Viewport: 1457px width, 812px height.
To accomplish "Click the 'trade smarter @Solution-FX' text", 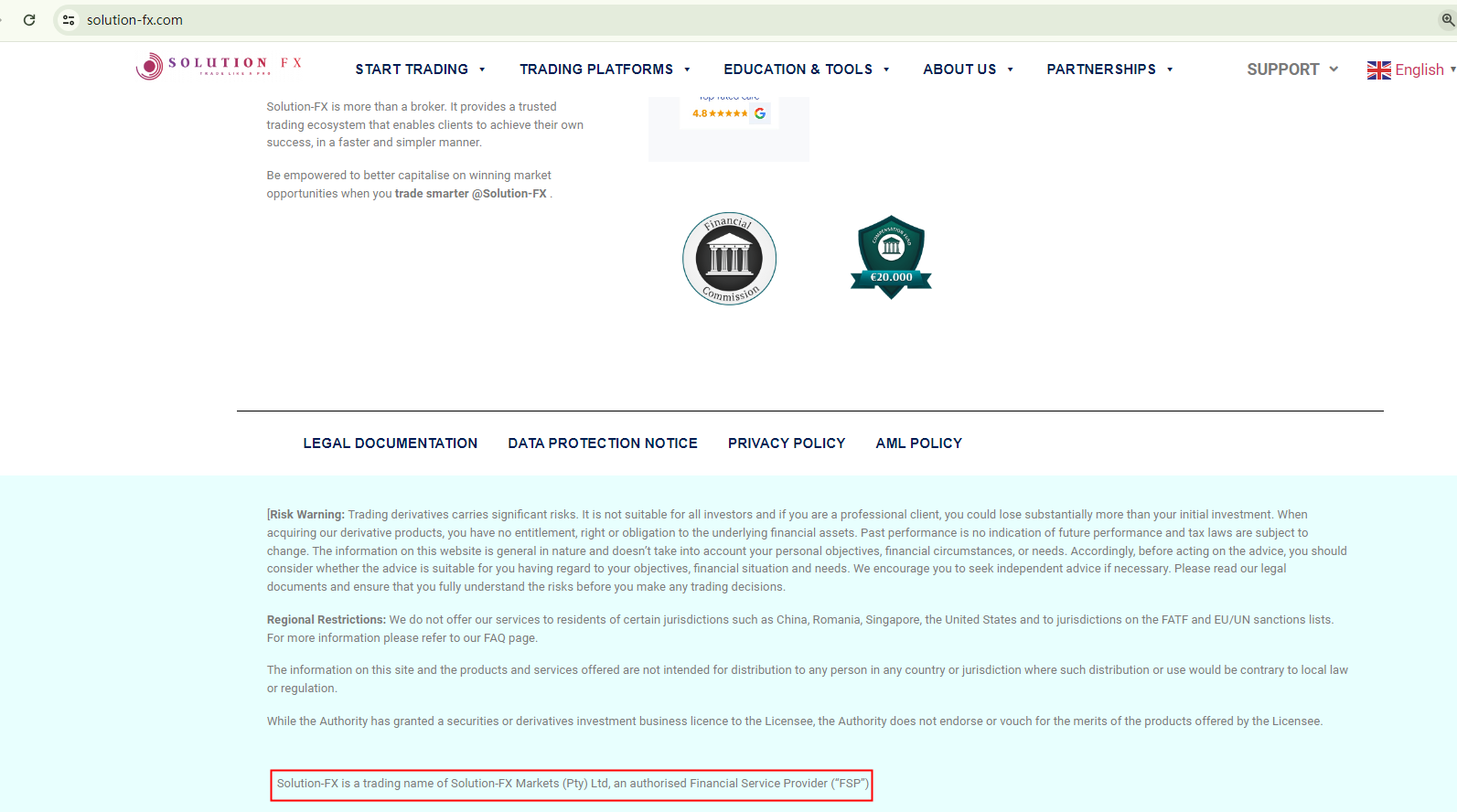I will (471, 194).
